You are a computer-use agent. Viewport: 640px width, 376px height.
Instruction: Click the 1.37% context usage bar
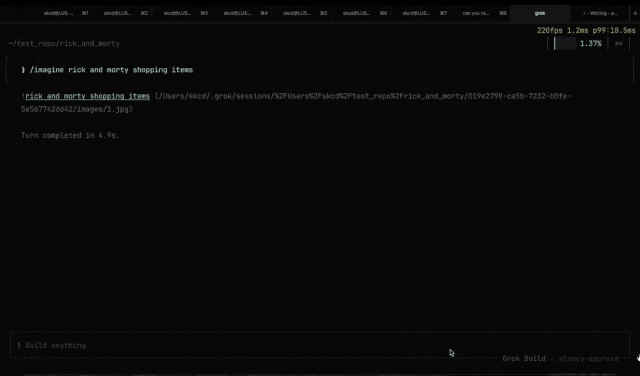pos(578,44)
